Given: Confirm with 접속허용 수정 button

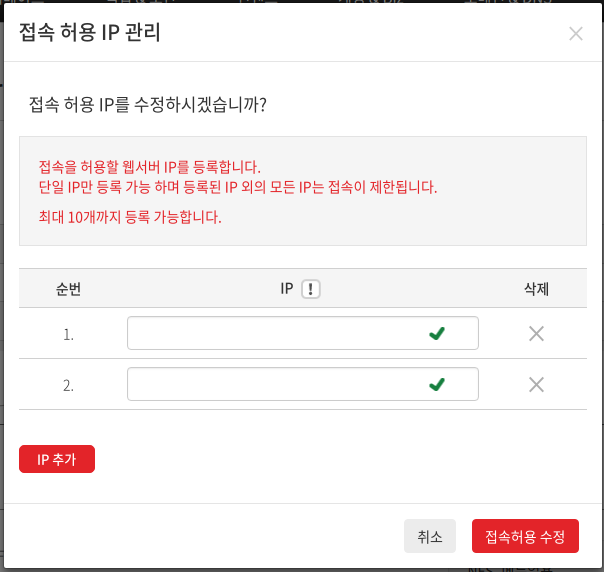Looking at the screenshot, I should click(525, 536).
